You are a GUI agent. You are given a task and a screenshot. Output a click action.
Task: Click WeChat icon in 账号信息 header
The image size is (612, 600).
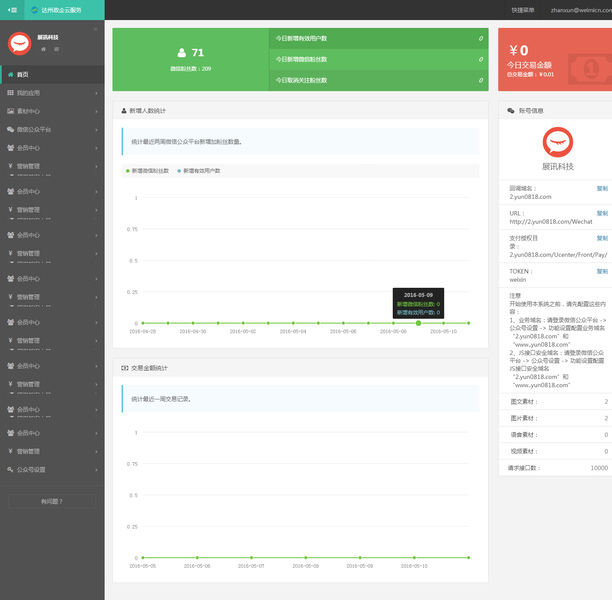click(x=511, y=111)
